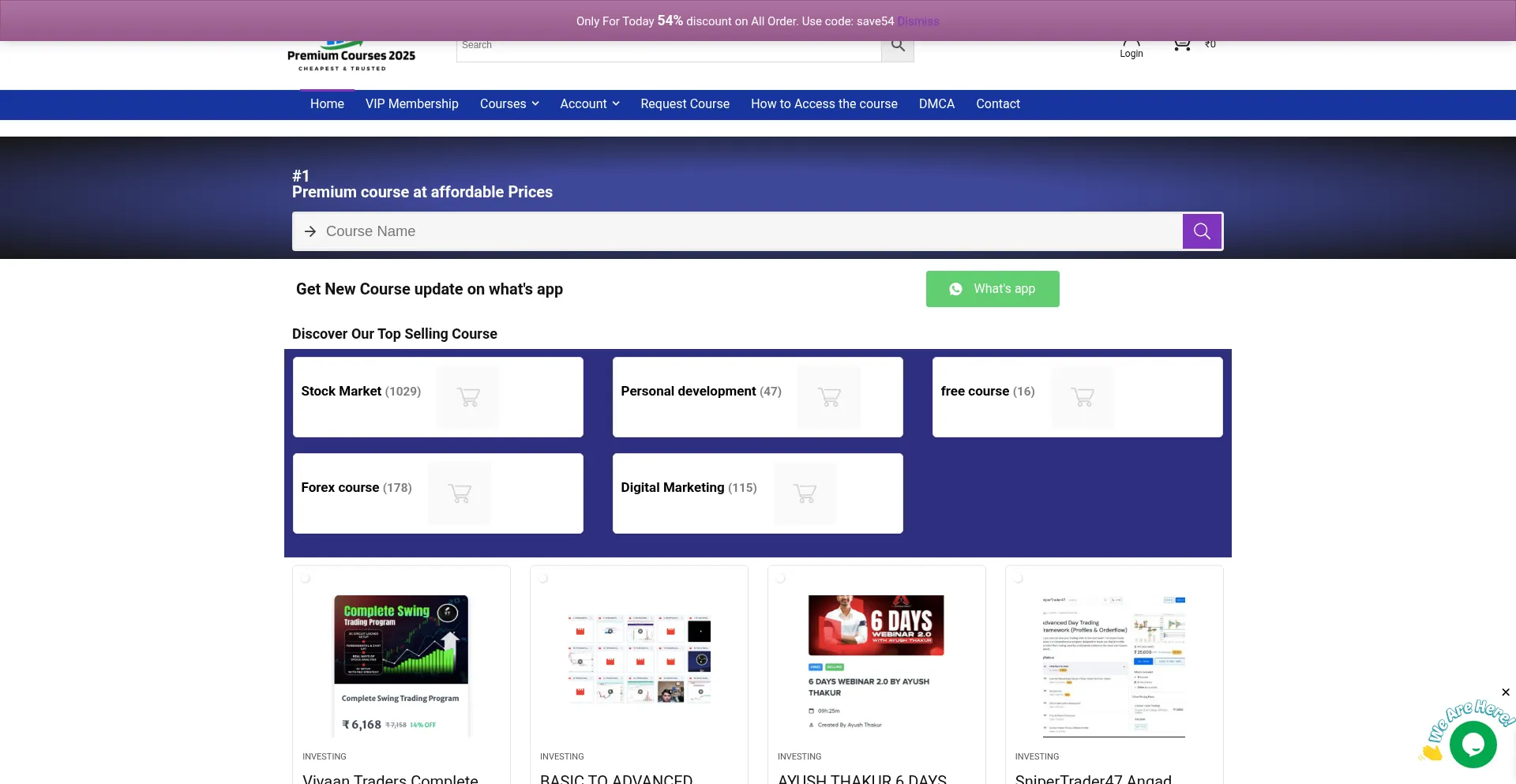
Task: Dismiss the discount banner
Action: tap(917, 21)
